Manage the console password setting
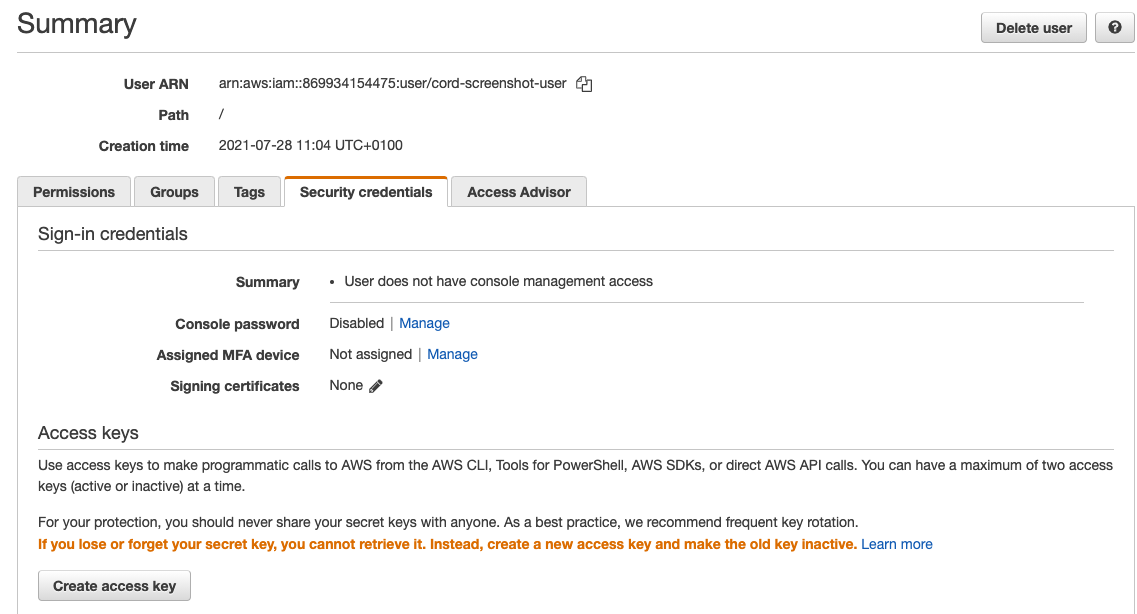 click(424, 323)
